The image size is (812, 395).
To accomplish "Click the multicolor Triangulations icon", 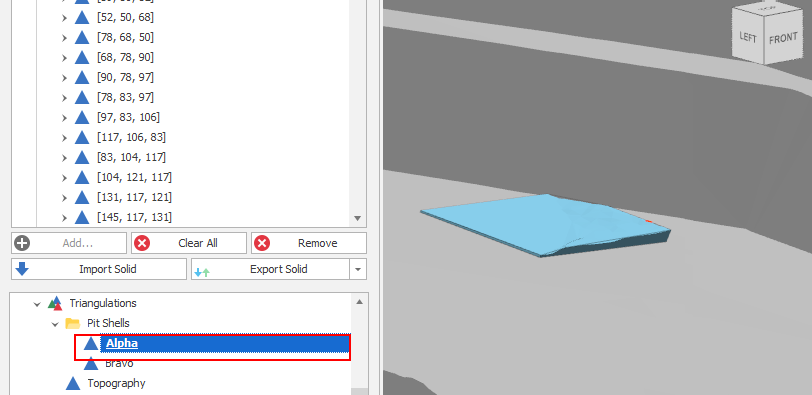I will click(x=55, y=303).
